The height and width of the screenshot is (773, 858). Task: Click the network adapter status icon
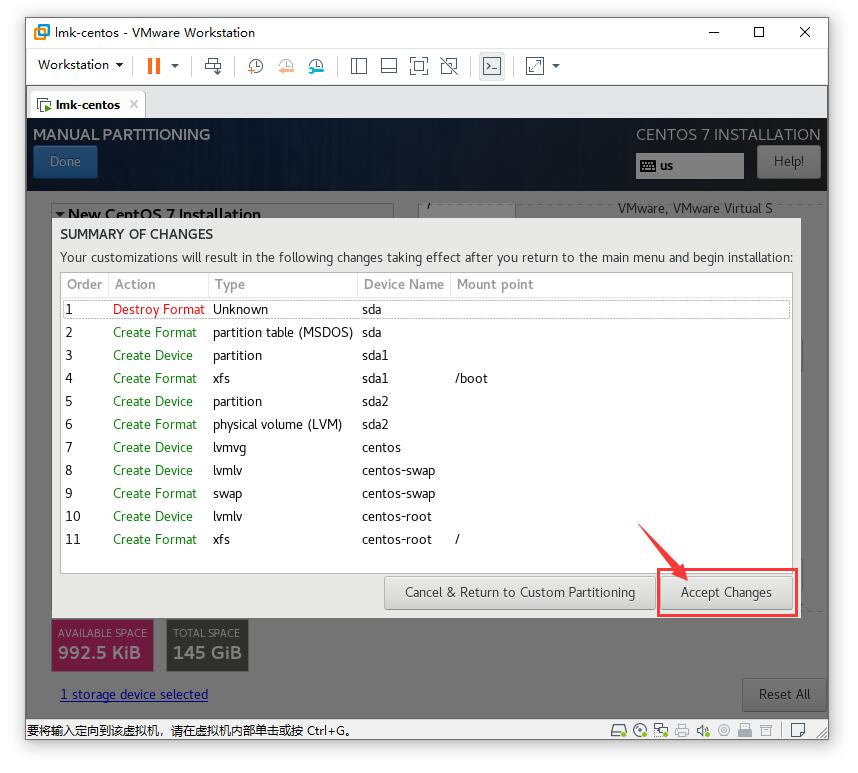pos(661,730)
